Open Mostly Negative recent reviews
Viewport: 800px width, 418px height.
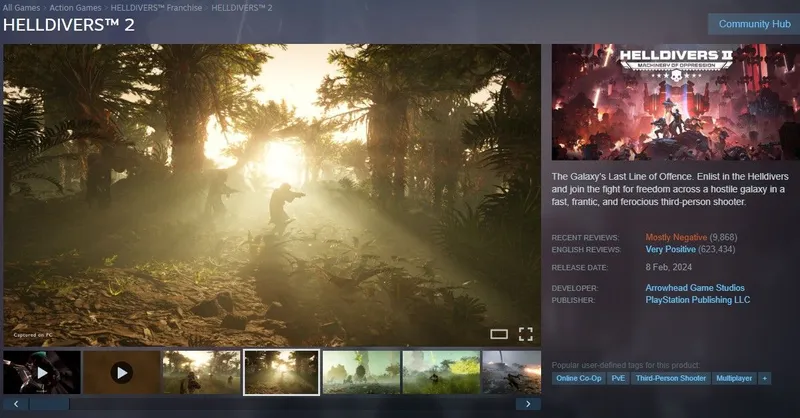coord(676,237)
